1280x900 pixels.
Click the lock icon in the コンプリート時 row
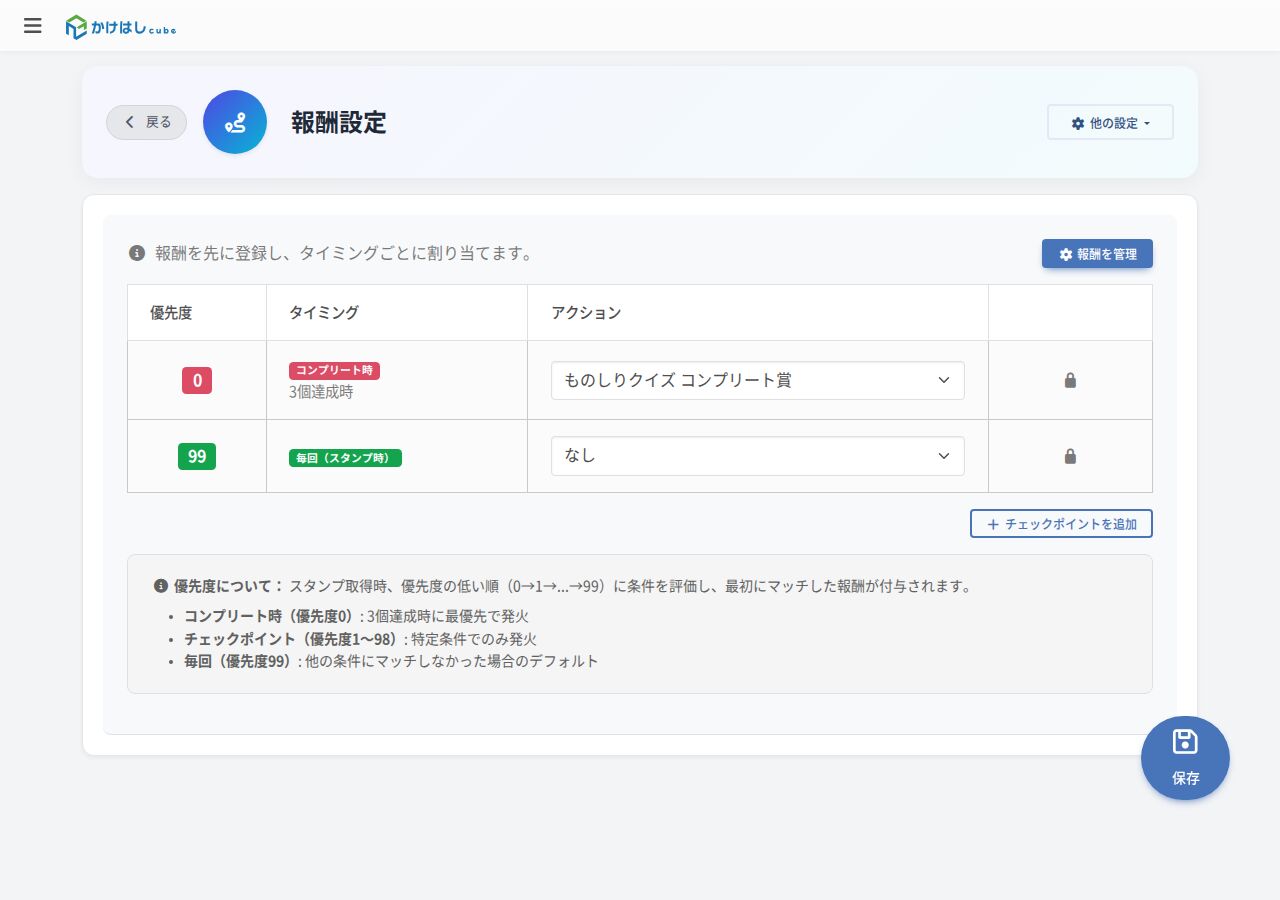point(1070,380)
